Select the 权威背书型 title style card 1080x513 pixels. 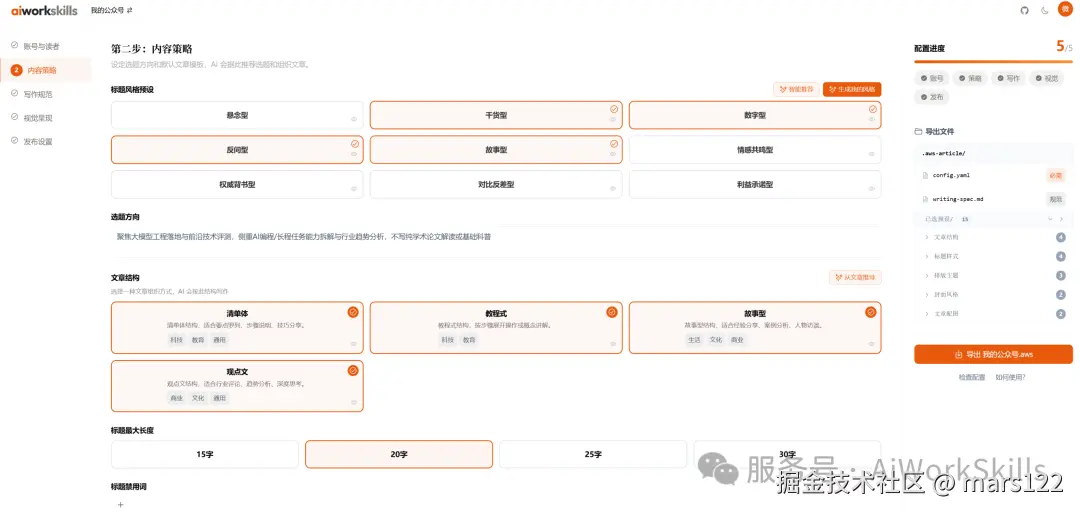click(x=237, y=185)
